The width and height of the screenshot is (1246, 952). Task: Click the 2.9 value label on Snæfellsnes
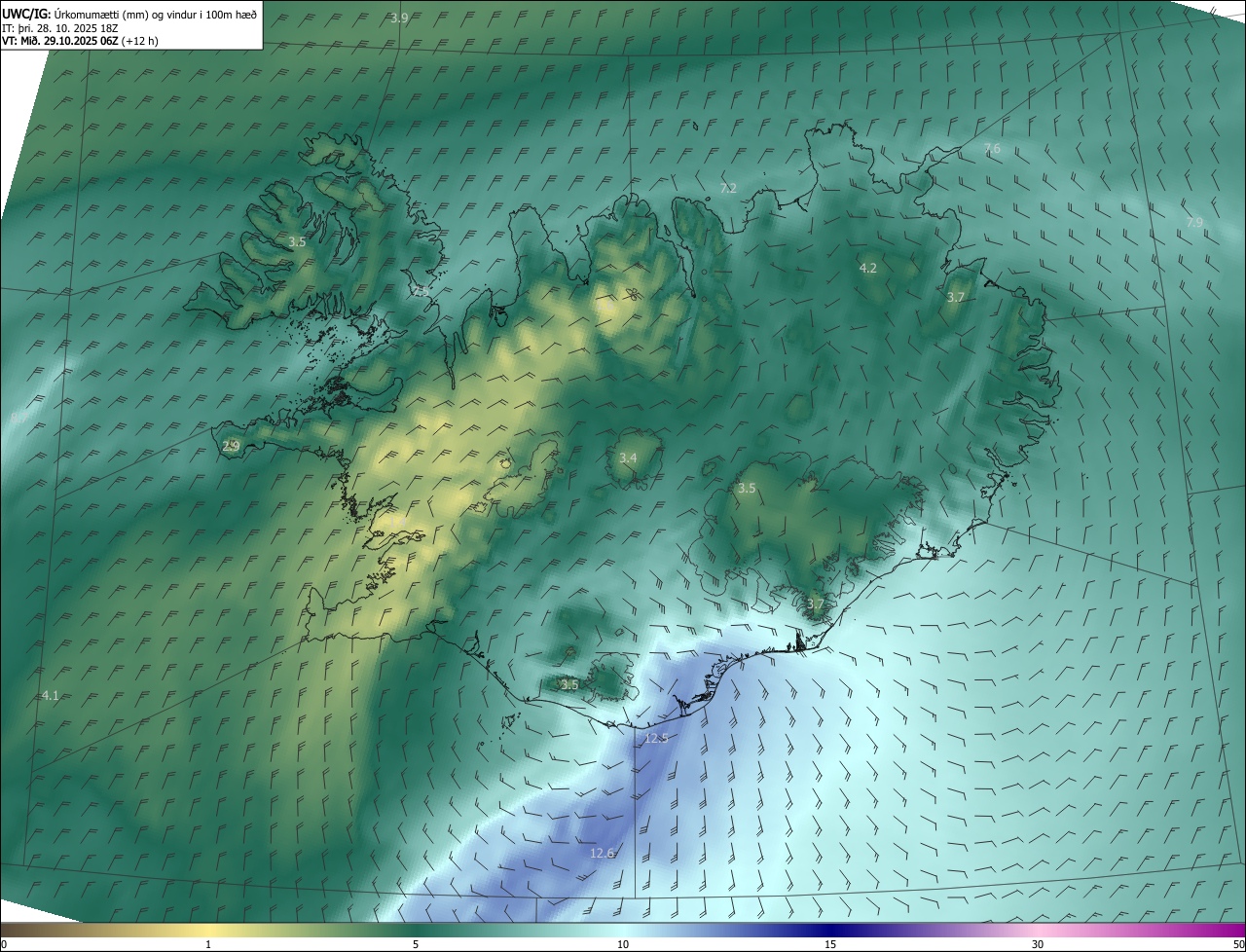pos(231,446)
